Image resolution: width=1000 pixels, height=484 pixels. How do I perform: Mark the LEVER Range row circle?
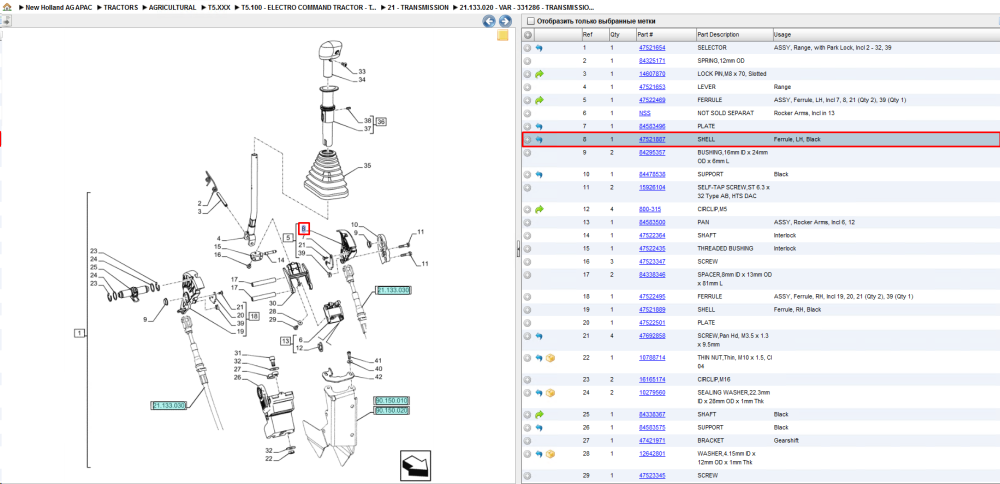tap(527, 87)
